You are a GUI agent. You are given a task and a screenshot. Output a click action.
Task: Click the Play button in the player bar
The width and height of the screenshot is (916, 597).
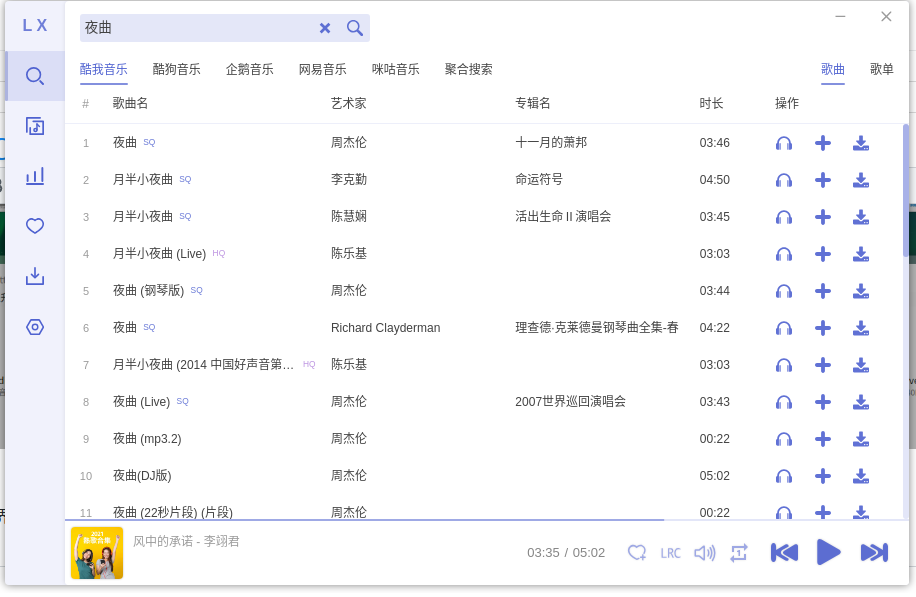click(x=828, y=553)
